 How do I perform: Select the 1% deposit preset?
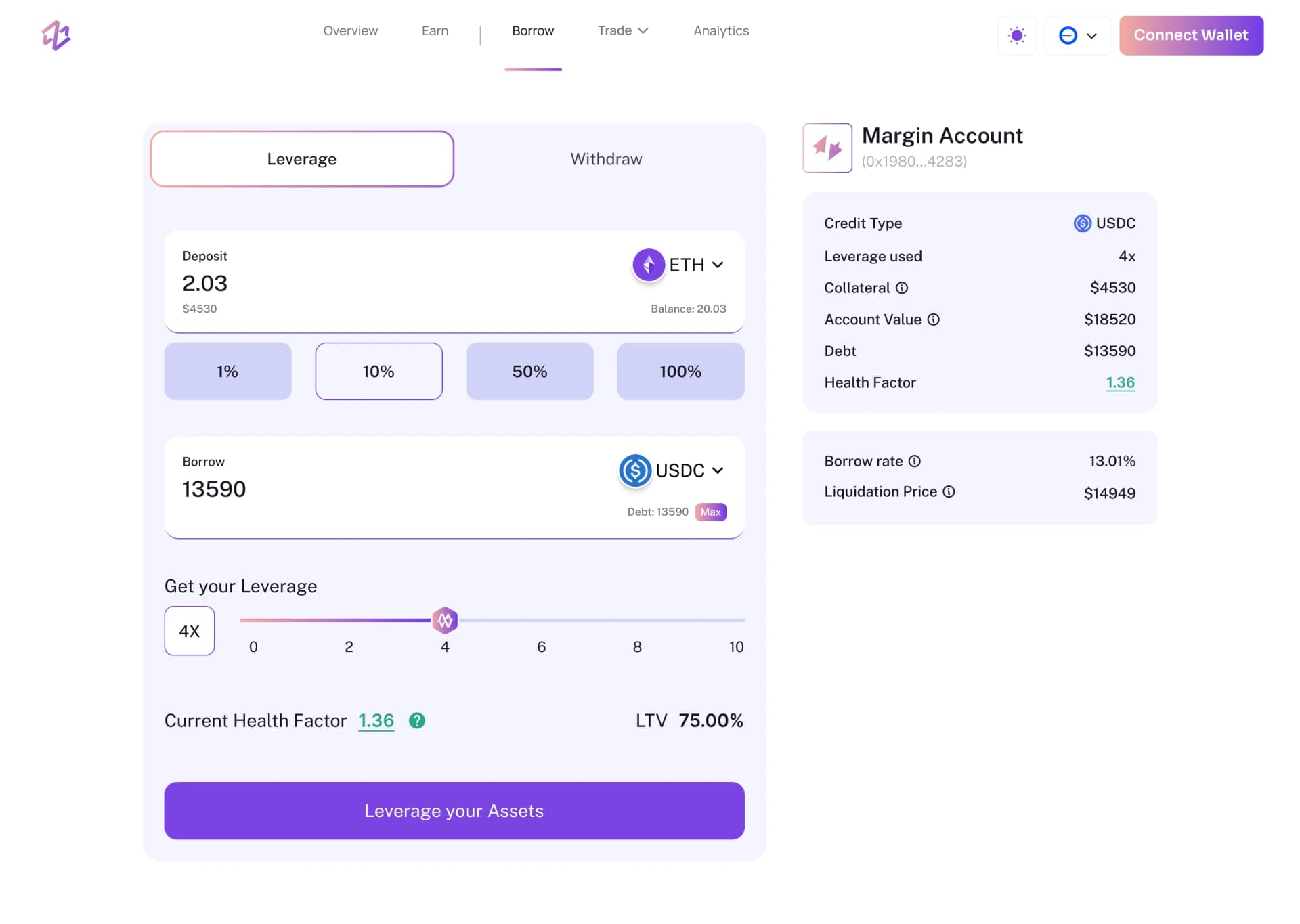227,371
